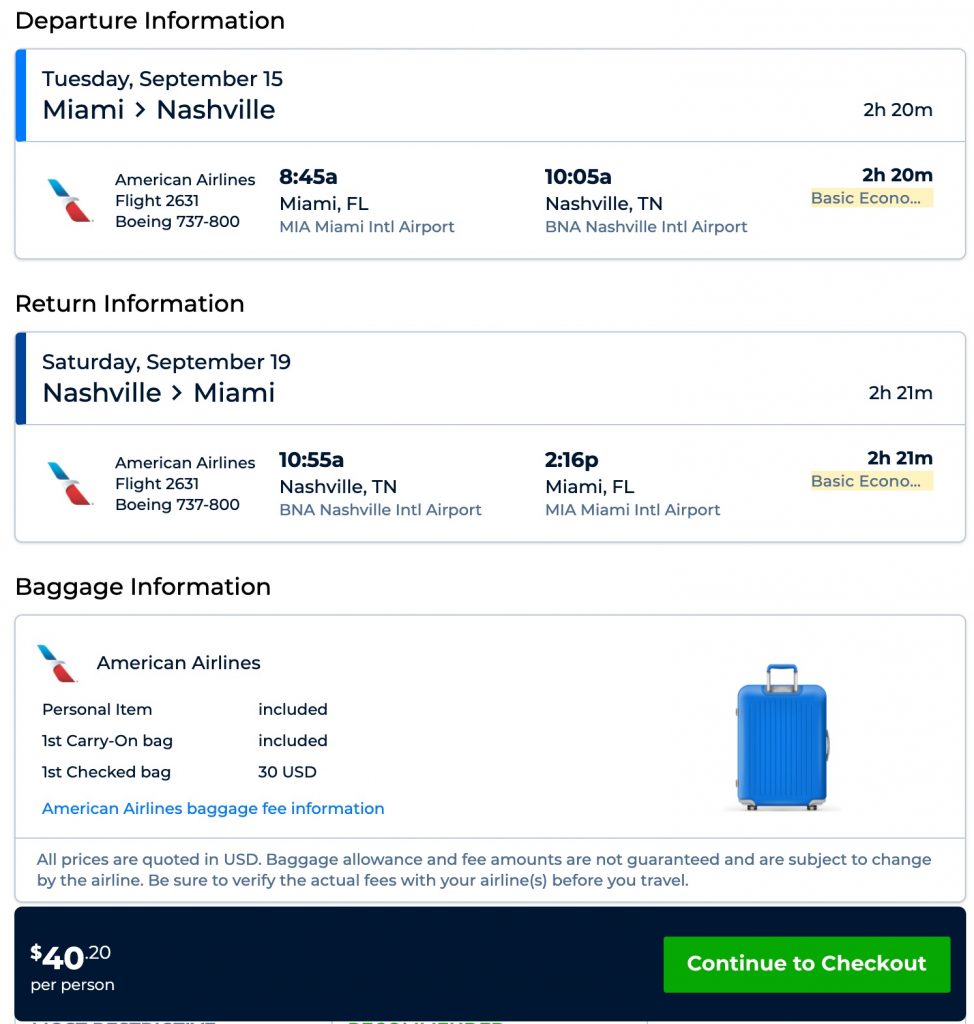The image size is (974, 1024).
Task: Click the 1st Checked bag 30 USD fee
Action: [287, 772]
